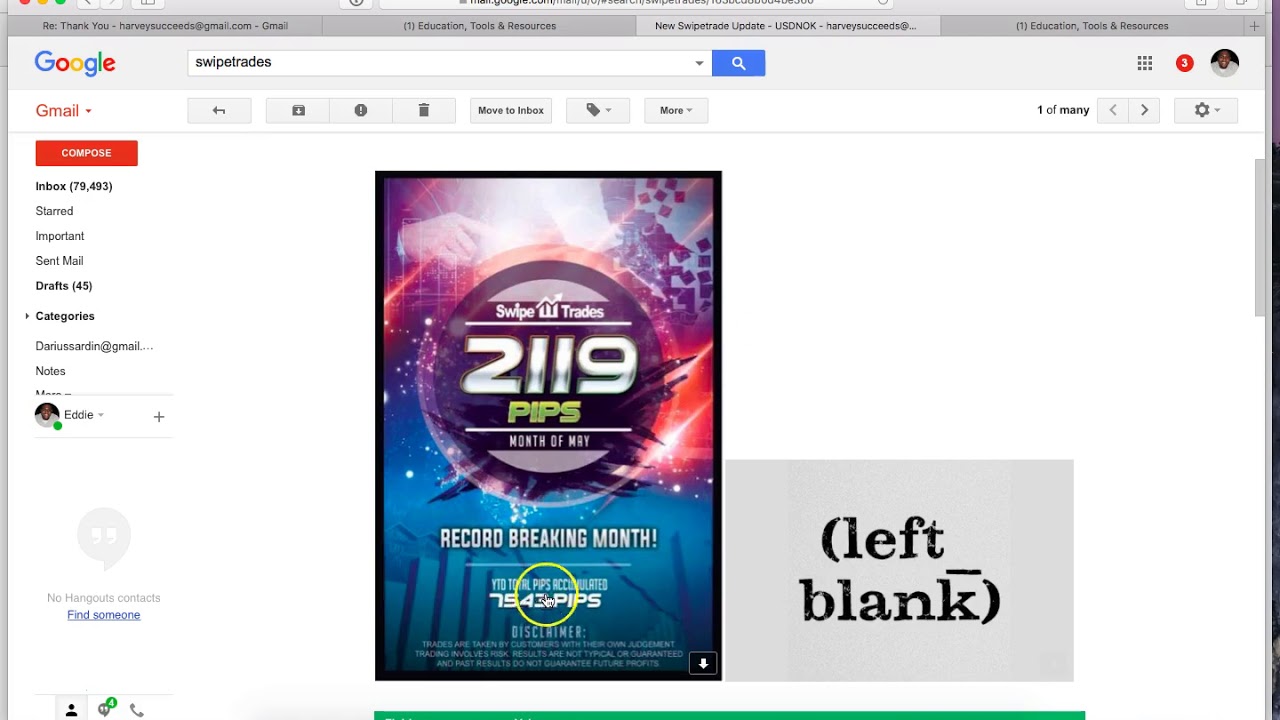Go back to search results arrow
The height and width of the screenshot is (720, 1280).
219,110
